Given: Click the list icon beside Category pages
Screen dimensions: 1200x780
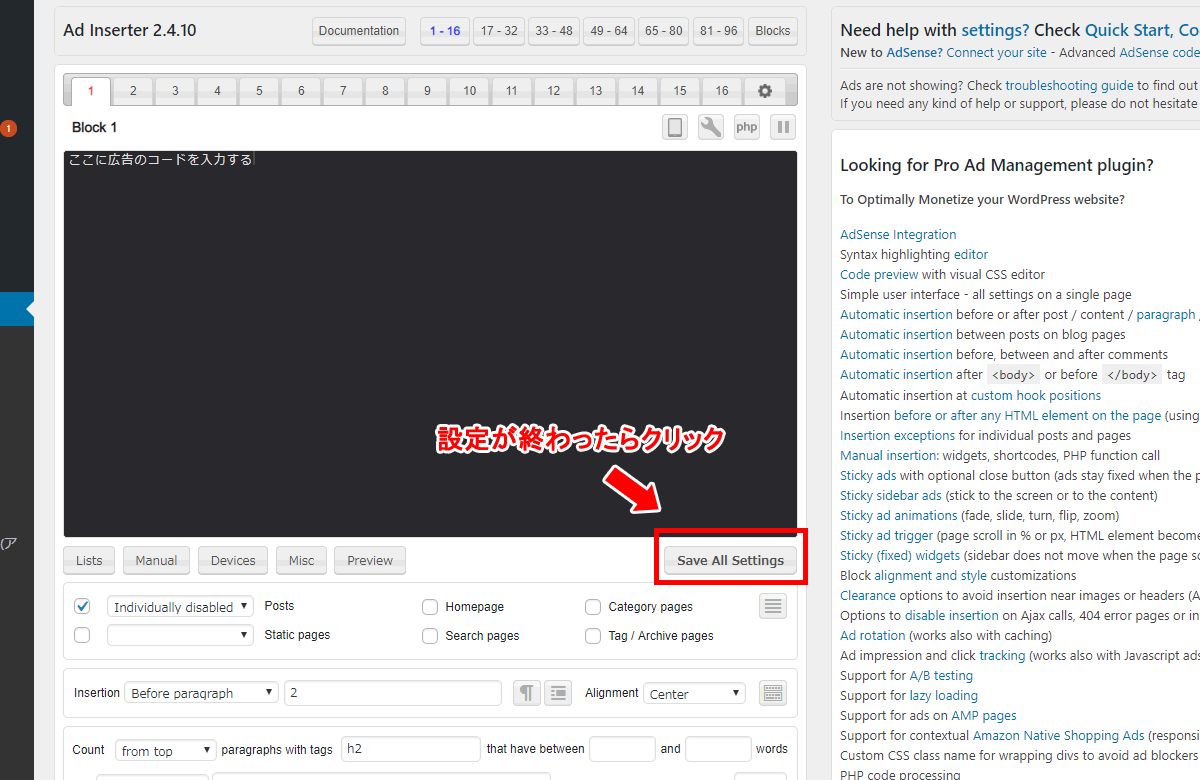Looking at the screenshot, I should click(772, 606).
